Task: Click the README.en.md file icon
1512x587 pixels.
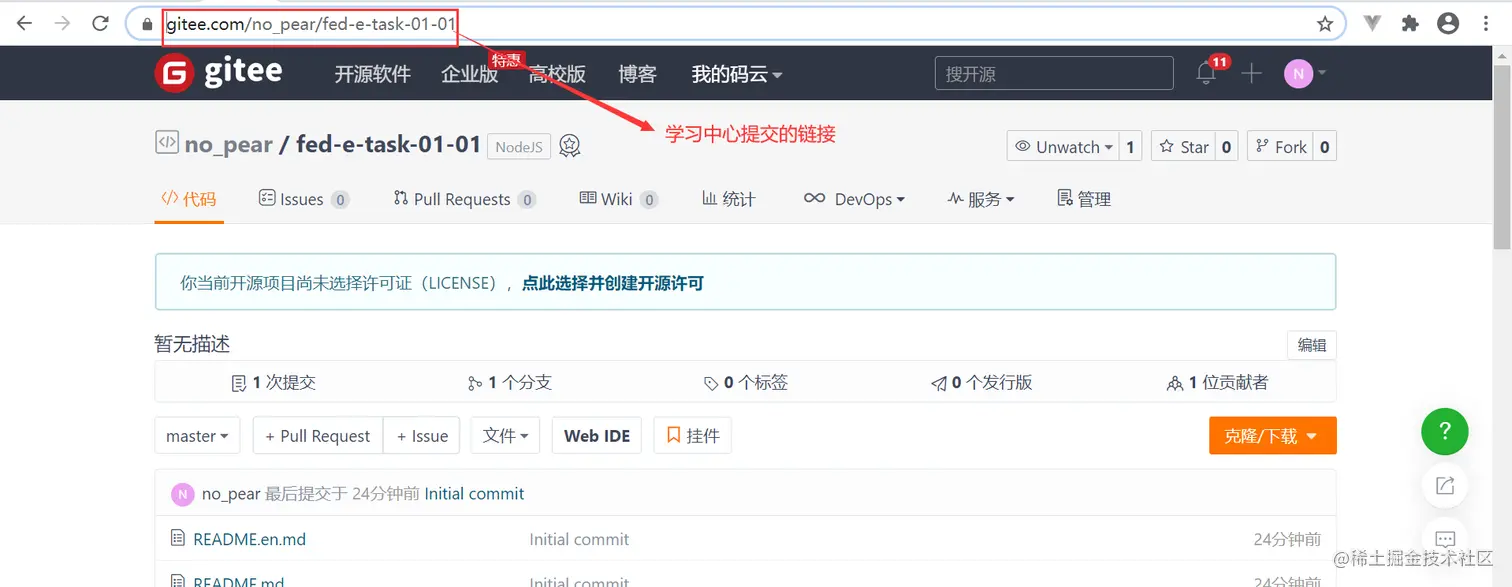Action: (178, 539)
